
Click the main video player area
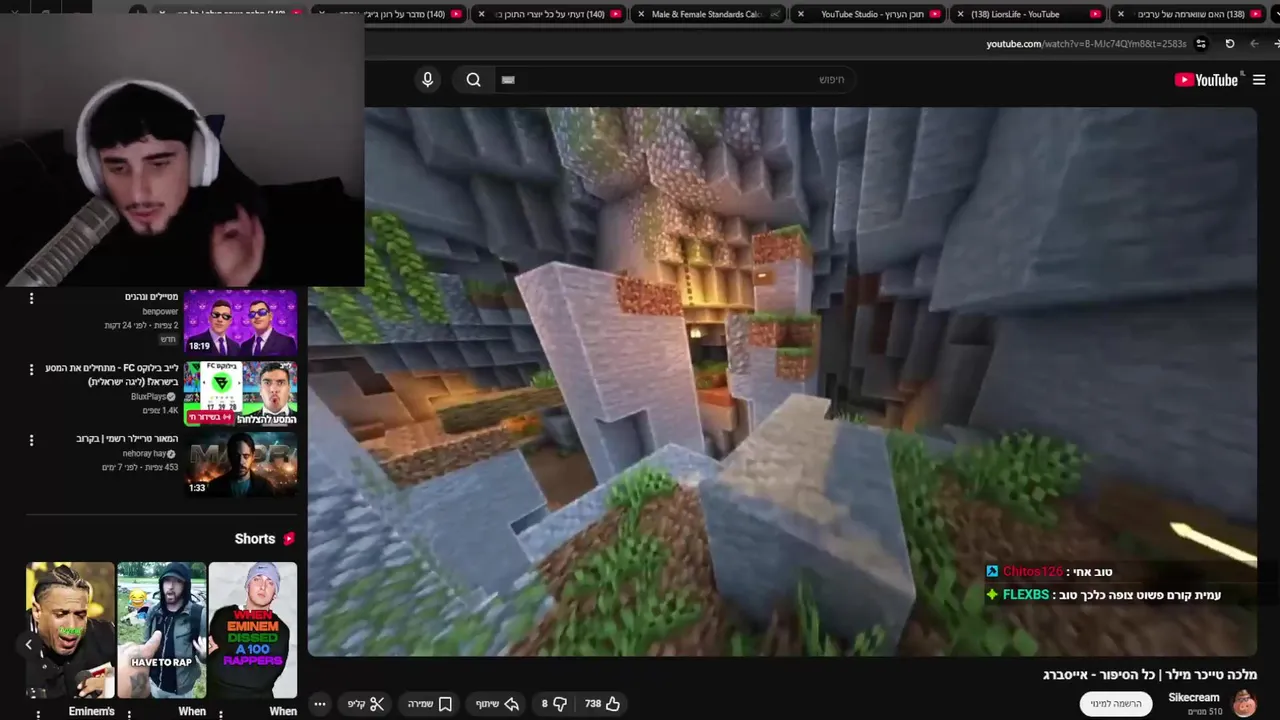[782, 382]
